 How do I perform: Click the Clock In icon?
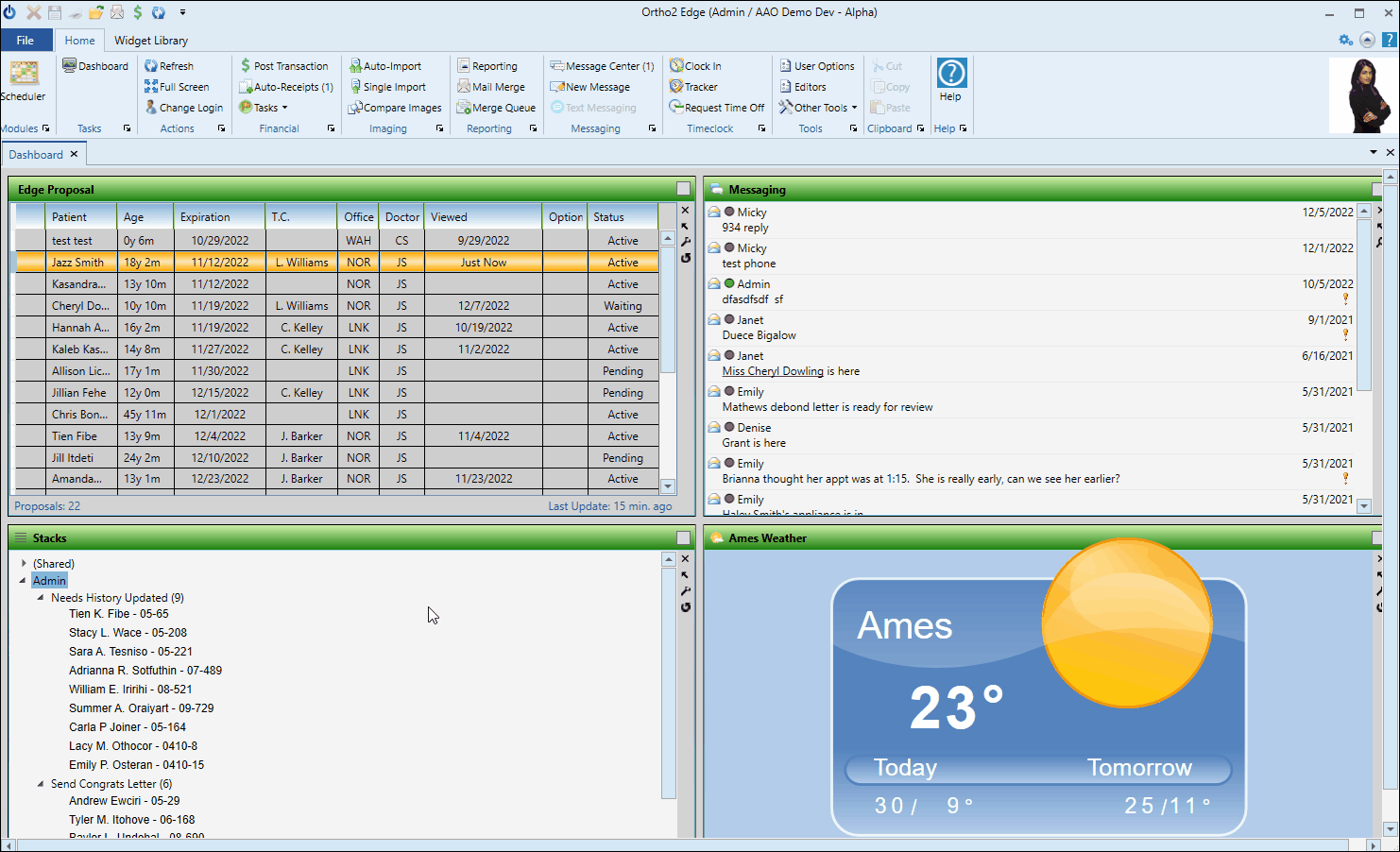pyautogui.click(x=676, y=66)
